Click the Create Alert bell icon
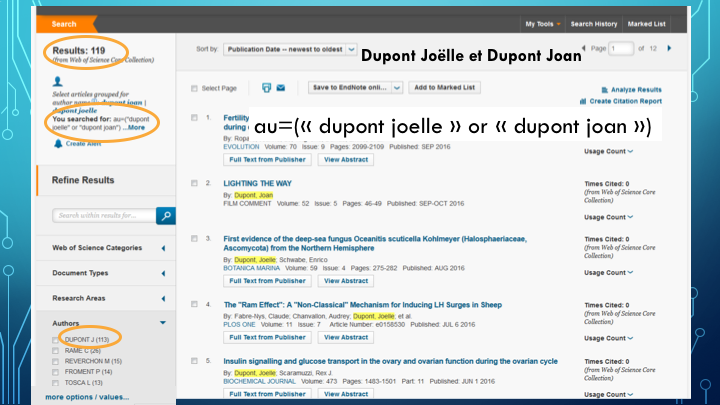This screenshot has width=720, height=405. 58,144
